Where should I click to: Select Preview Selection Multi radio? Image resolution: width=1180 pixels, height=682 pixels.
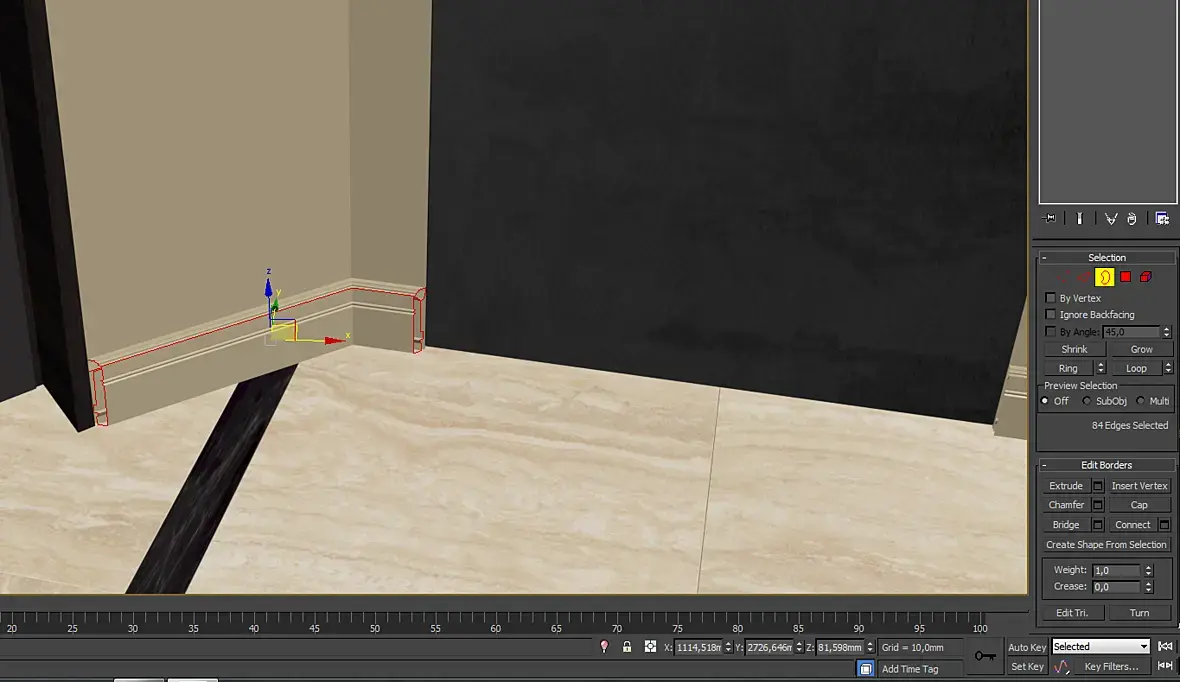(x=1141, y=401)
